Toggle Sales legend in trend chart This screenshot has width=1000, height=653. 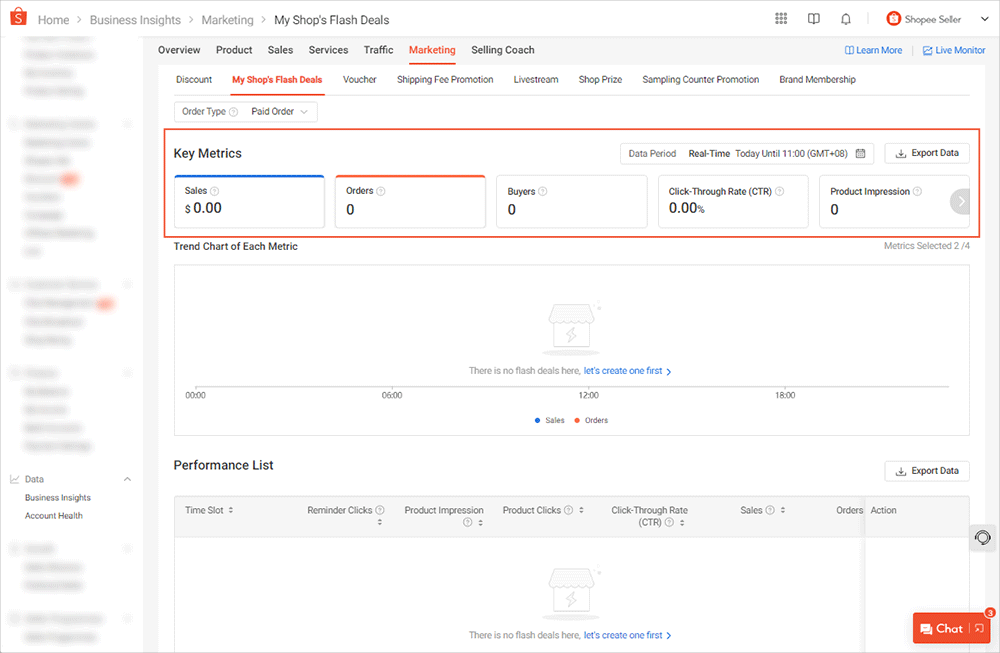549,420
